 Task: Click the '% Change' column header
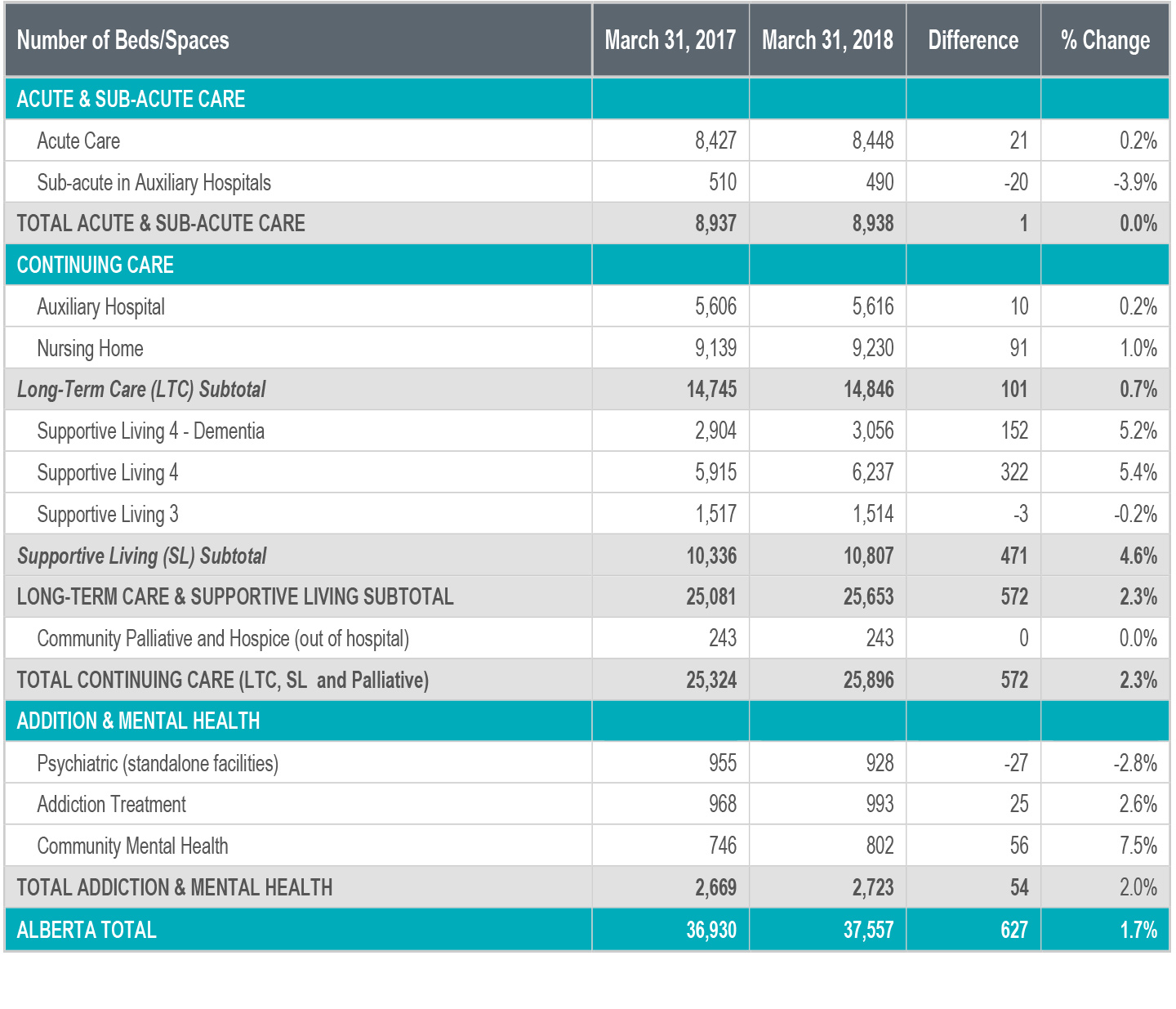click(1105, 41)
